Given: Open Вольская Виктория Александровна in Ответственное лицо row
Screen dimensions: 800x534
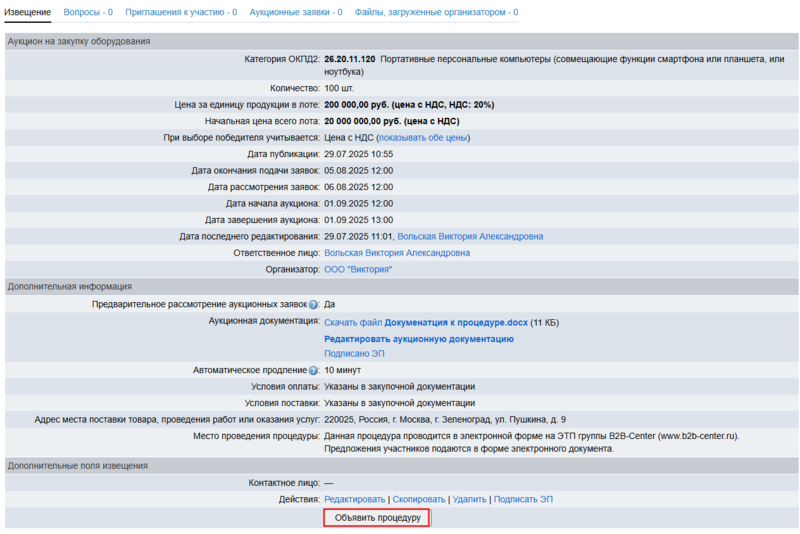Looking at the screenshot, I should 397,253.
